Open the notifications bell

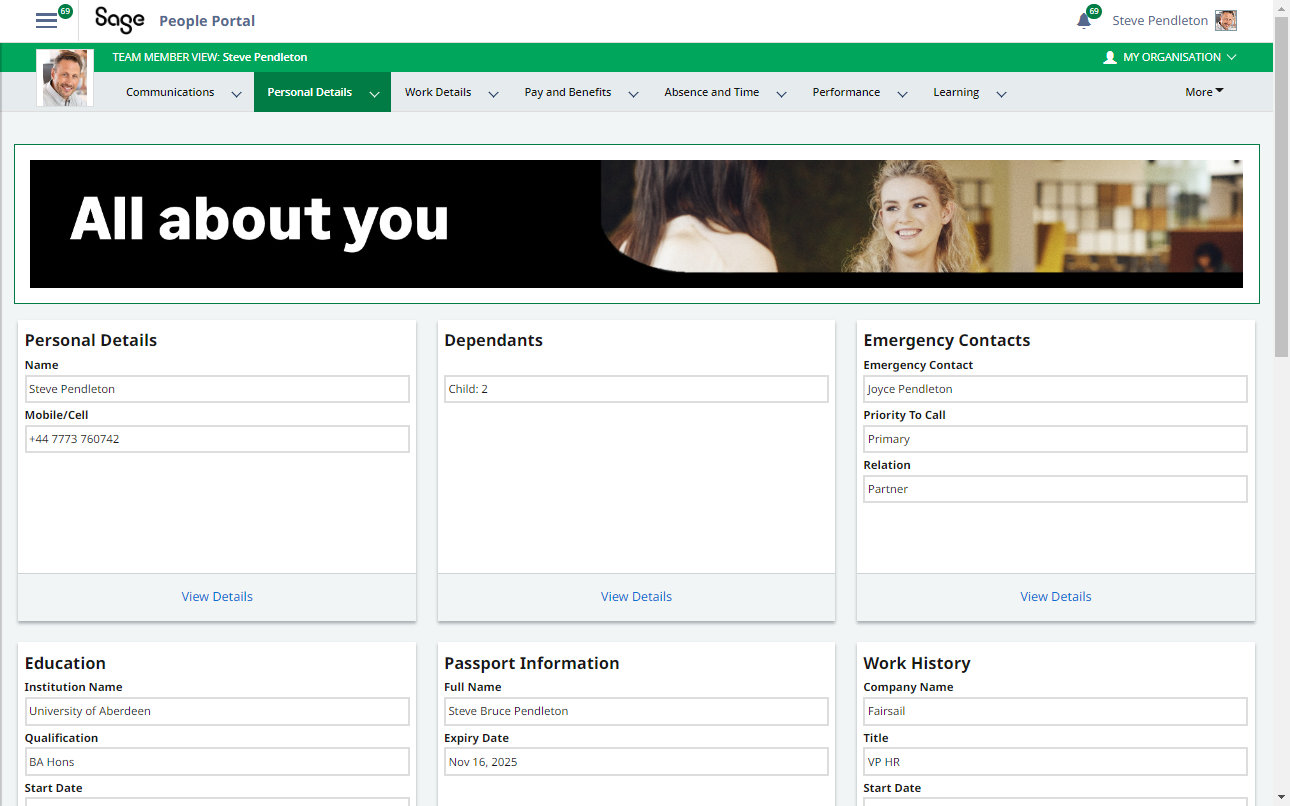pos(1084,21)
